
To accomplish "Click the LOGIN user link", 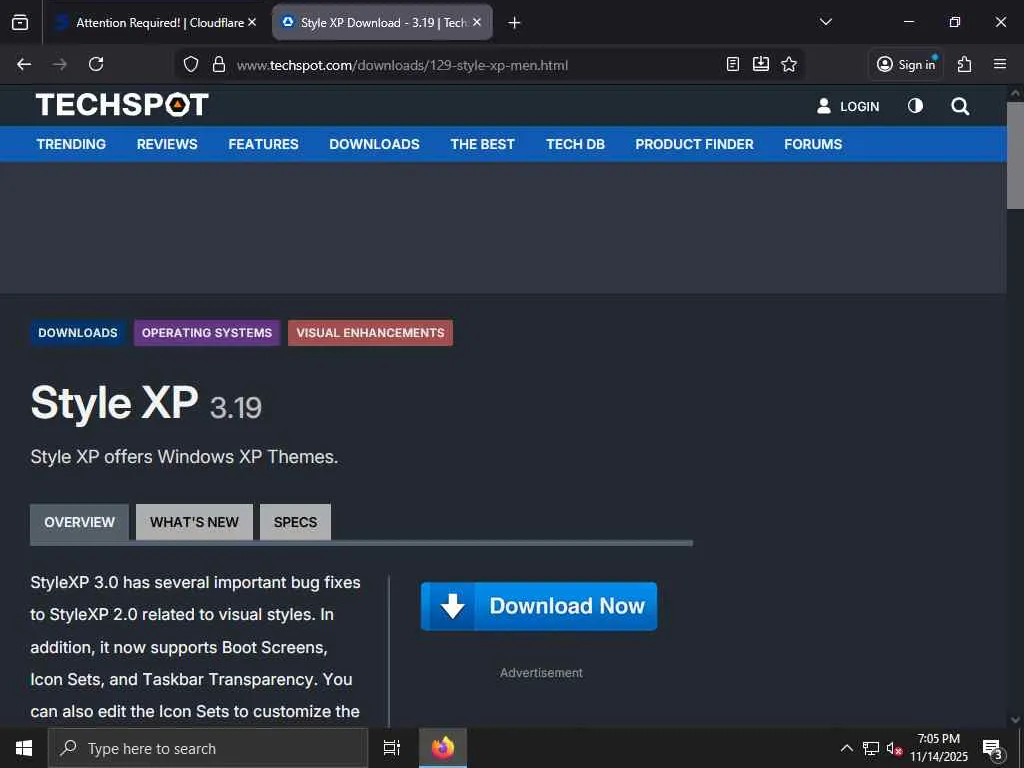I will (x=848, y=106).
